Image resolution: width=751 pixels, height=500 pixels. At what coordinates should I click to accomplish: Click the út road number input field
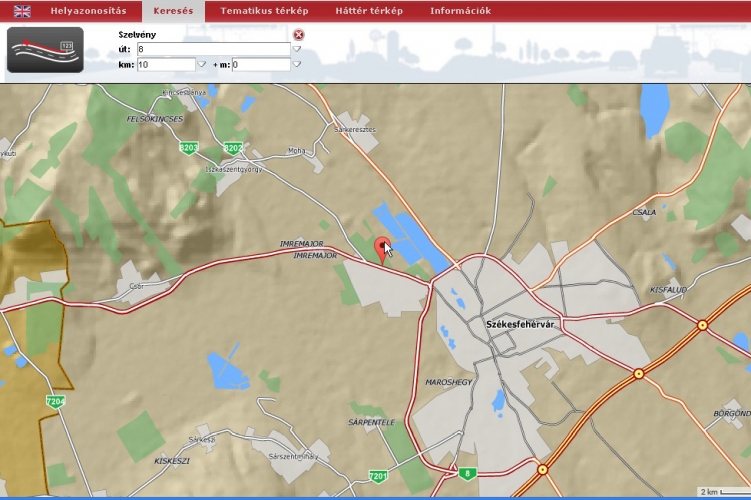tap(213, 49)
